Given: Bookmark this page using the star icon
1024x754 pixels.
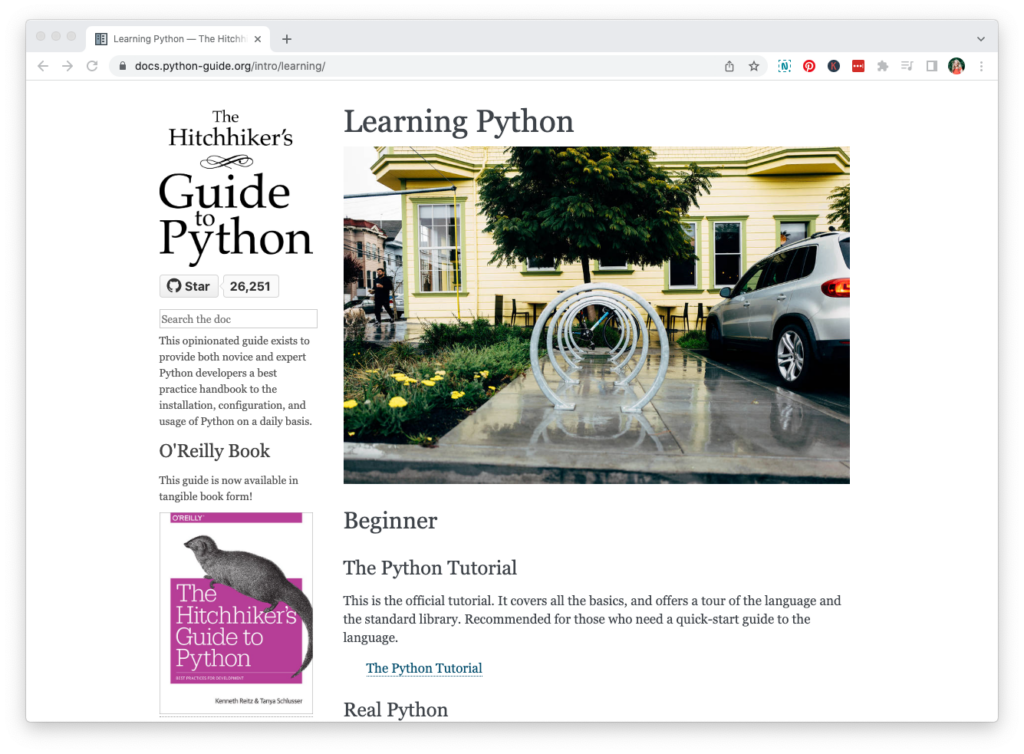Looking at the screenshot, I should point(754,66).
